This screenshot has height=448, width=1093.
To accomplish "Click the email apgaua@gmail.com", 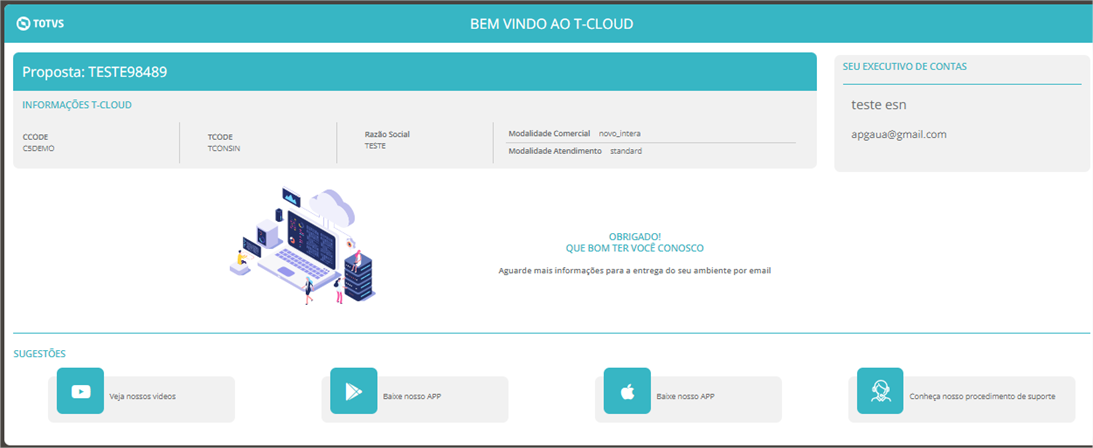I will click(899, 134).
